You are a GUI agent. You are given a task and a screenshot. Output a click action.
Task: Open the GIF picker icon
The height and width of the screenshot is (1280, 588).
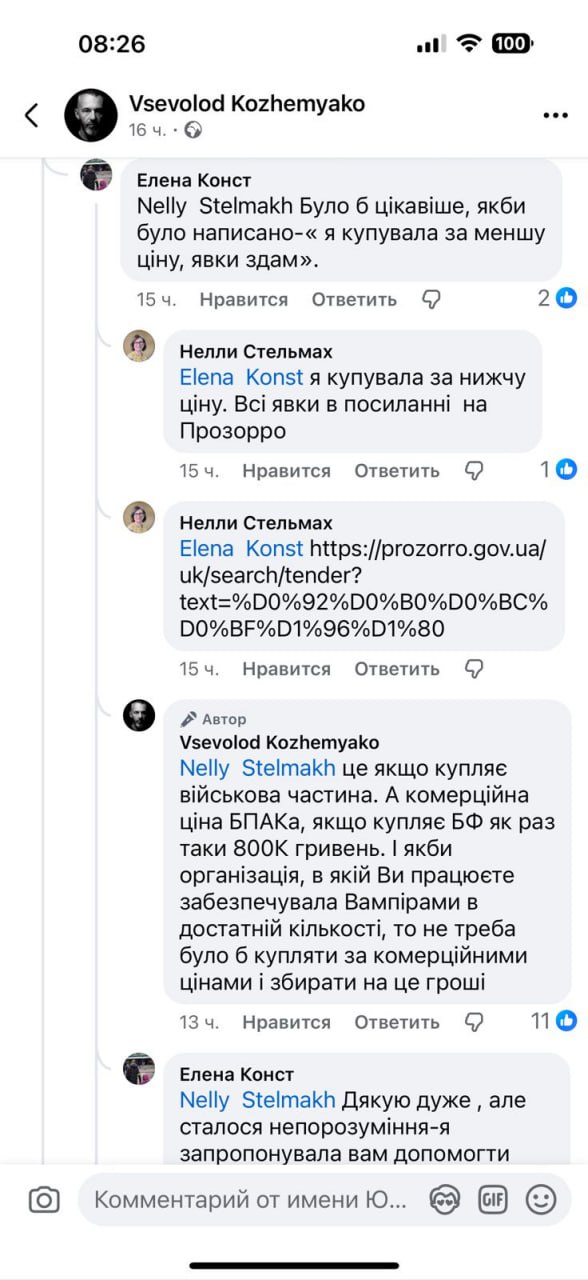[491, 1198]
